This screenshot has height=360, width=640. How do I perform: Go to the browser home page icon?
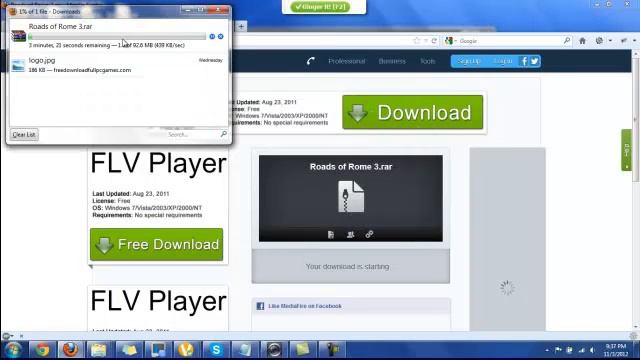(x=582, y=41)
